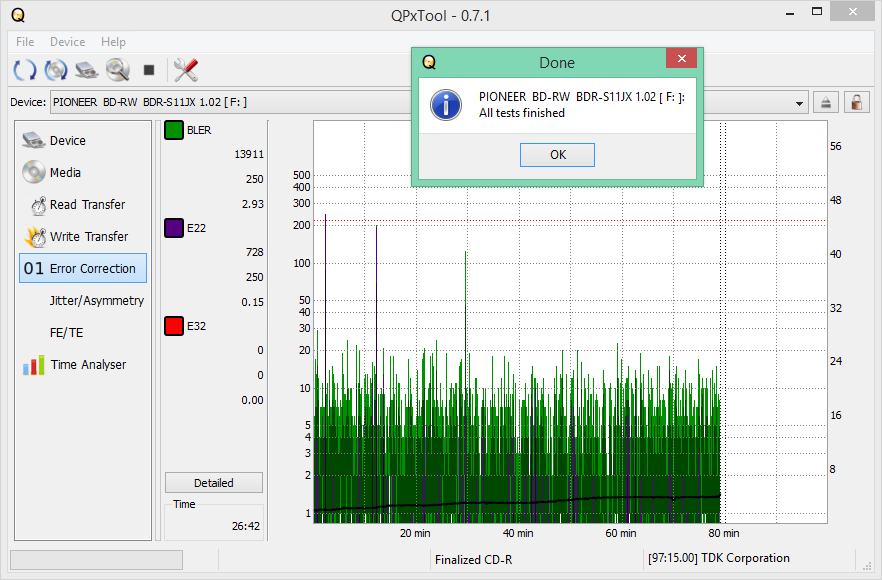Click the red E32 color swatch
This screenshot has width=882, height=580.
pyautogui.click(x=174, y=326)
